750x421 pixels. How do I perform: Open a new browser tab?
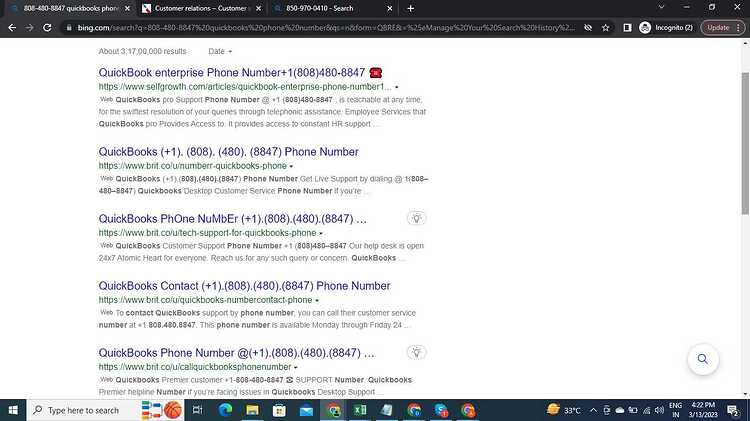[x=410, y=8]
